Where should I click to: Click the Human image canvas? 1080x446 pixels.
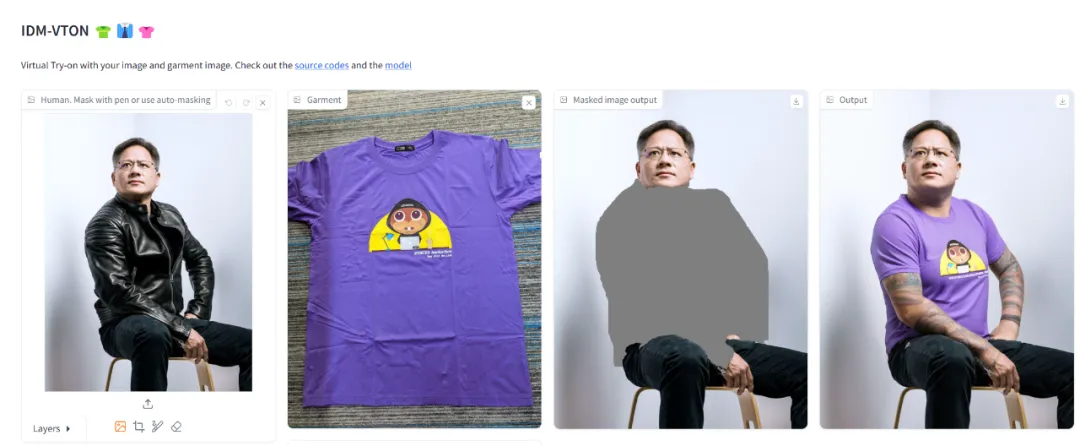tap(148, 252)
